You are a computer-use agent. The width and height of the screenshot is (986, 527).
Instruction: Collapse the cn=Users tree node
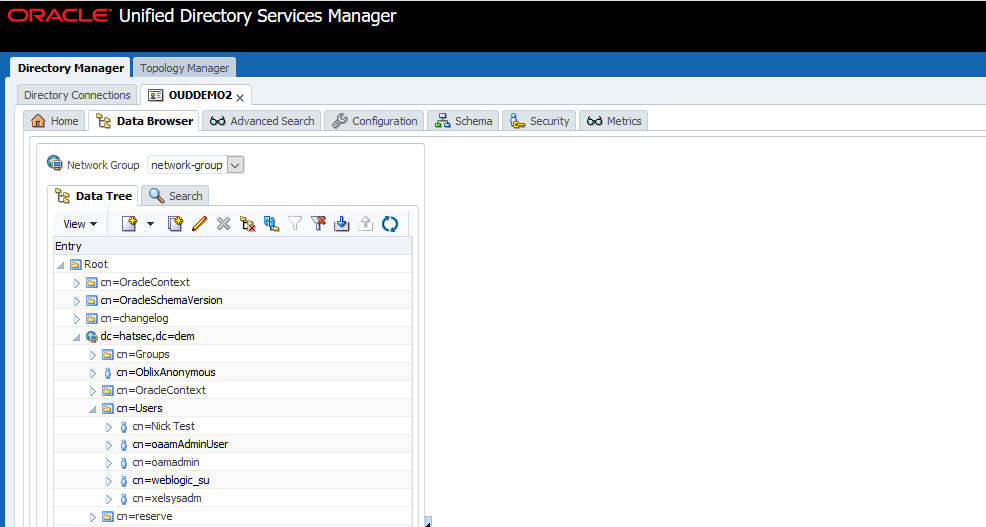point(93,408)
